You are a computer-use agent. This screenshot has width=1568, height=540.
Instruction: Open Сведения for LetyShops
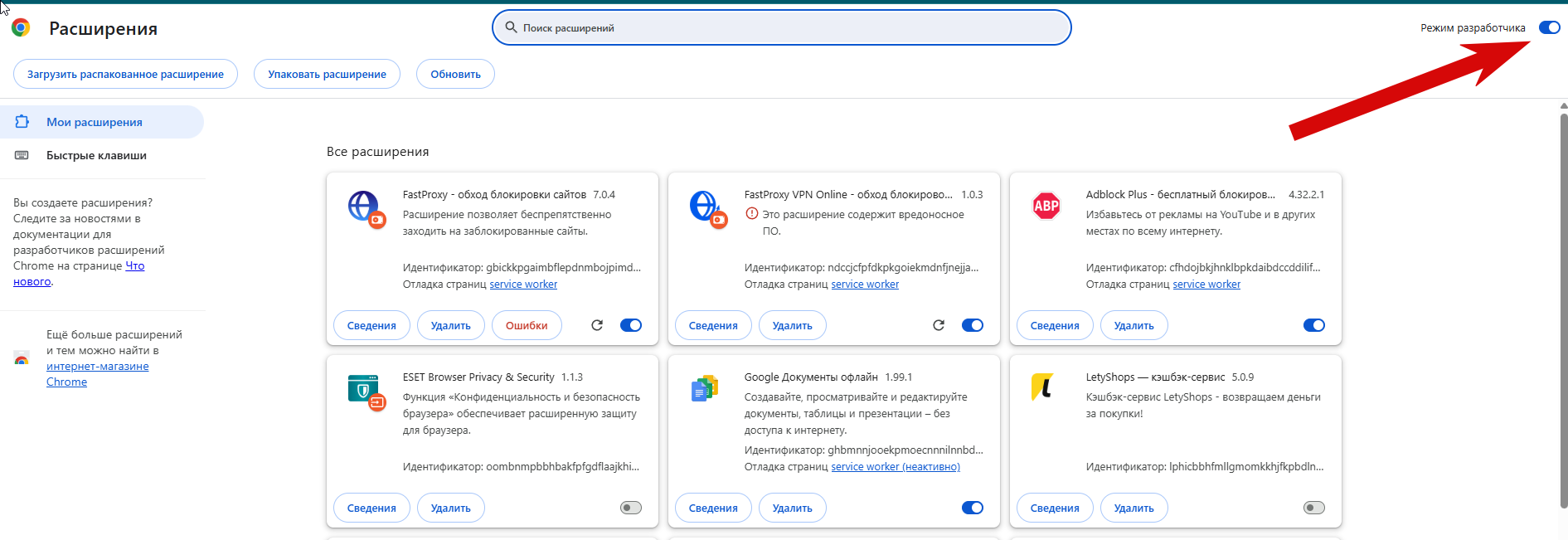pyautogui.click(x=1055, y=508)
